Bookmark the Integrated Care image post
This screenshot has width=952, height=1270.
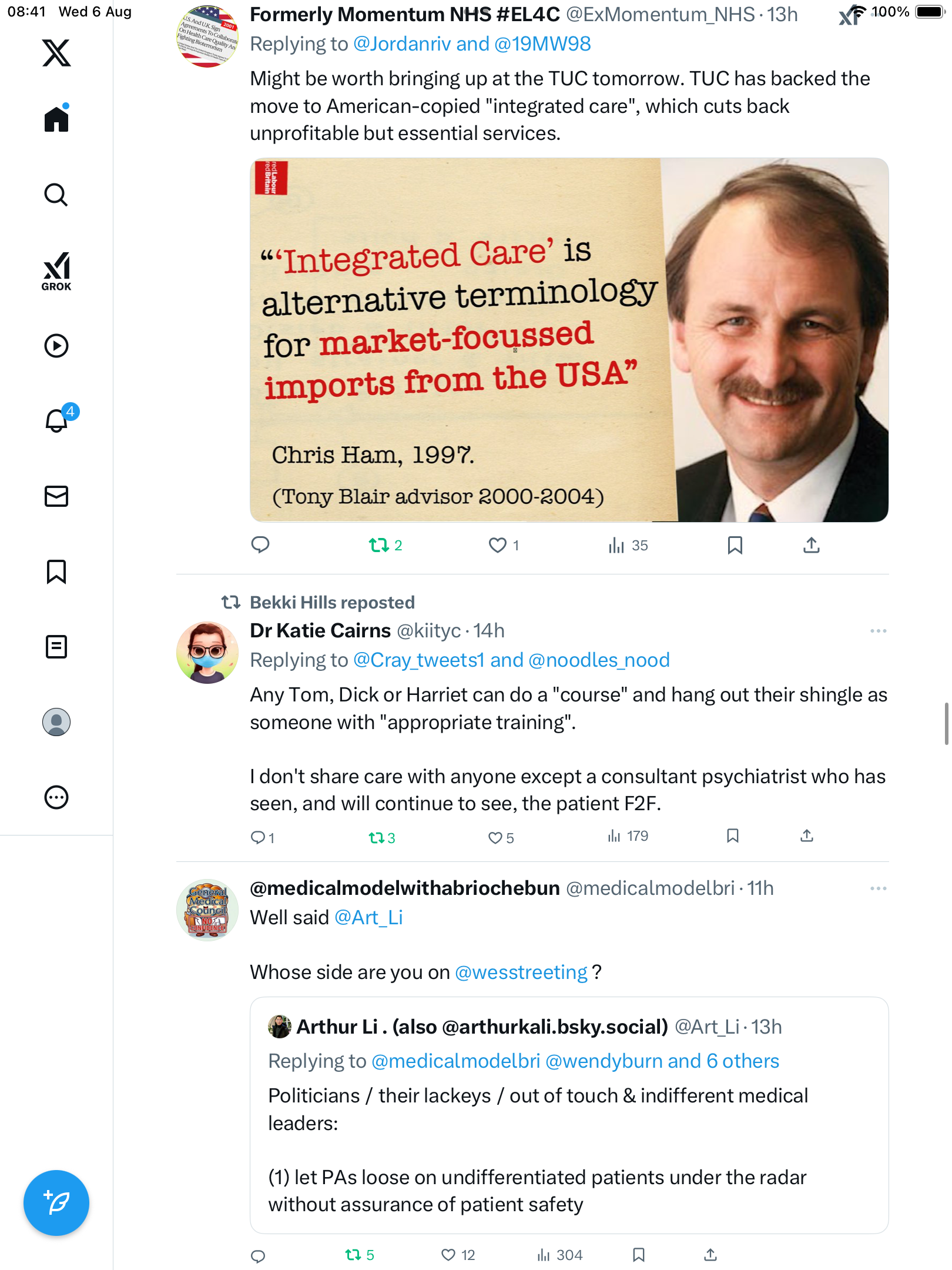click(735, 546)
